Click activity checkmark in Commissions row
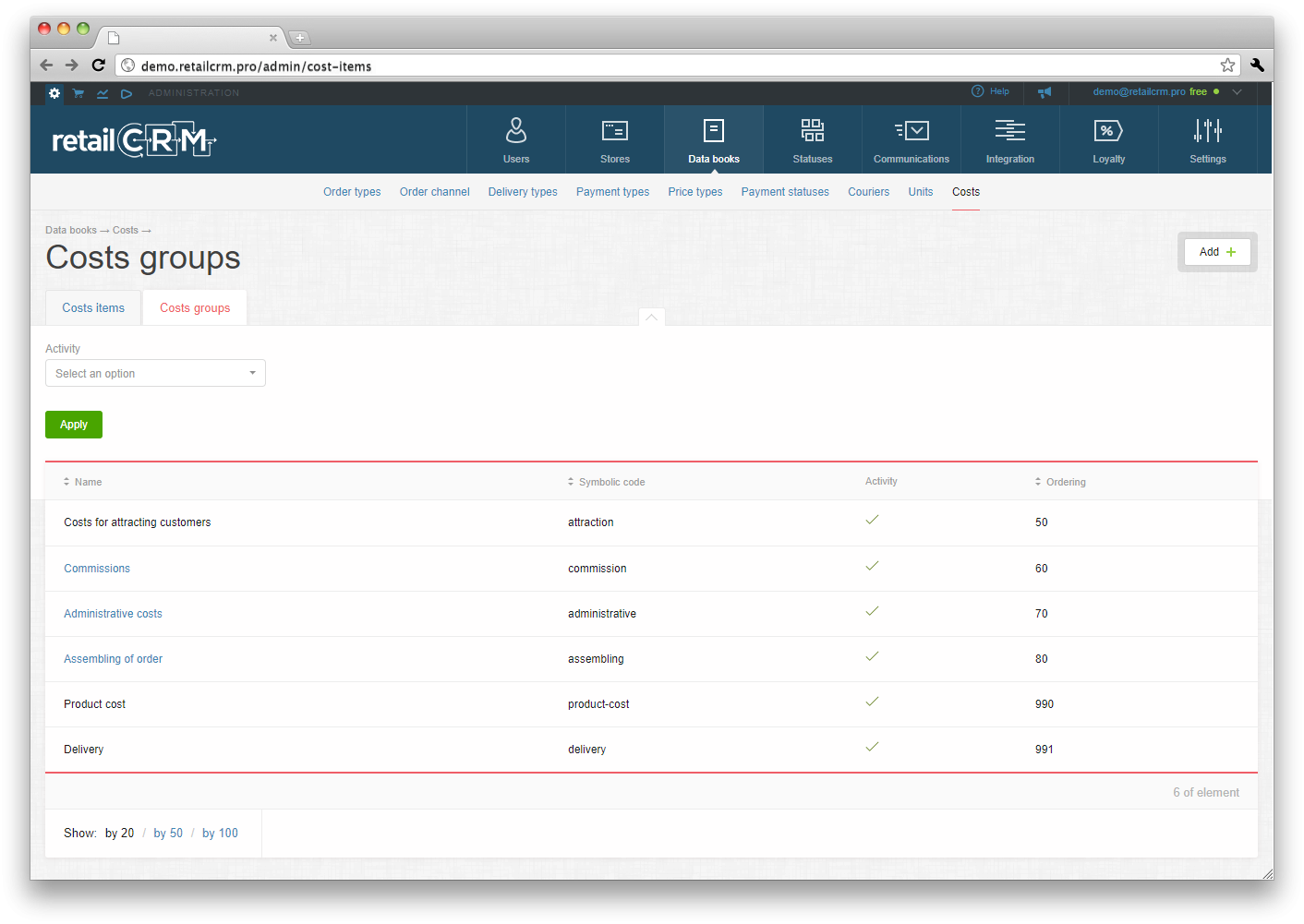The width and height of the screenshot is (1304, 924). point(872,566)
